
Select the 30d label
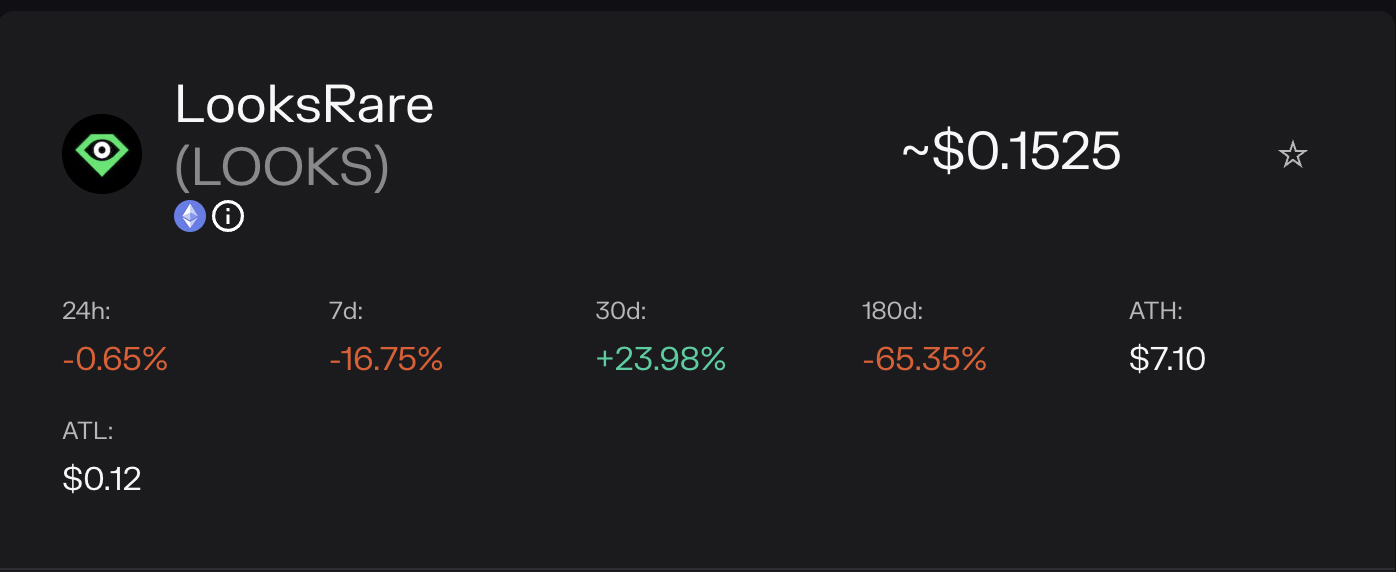621,312
